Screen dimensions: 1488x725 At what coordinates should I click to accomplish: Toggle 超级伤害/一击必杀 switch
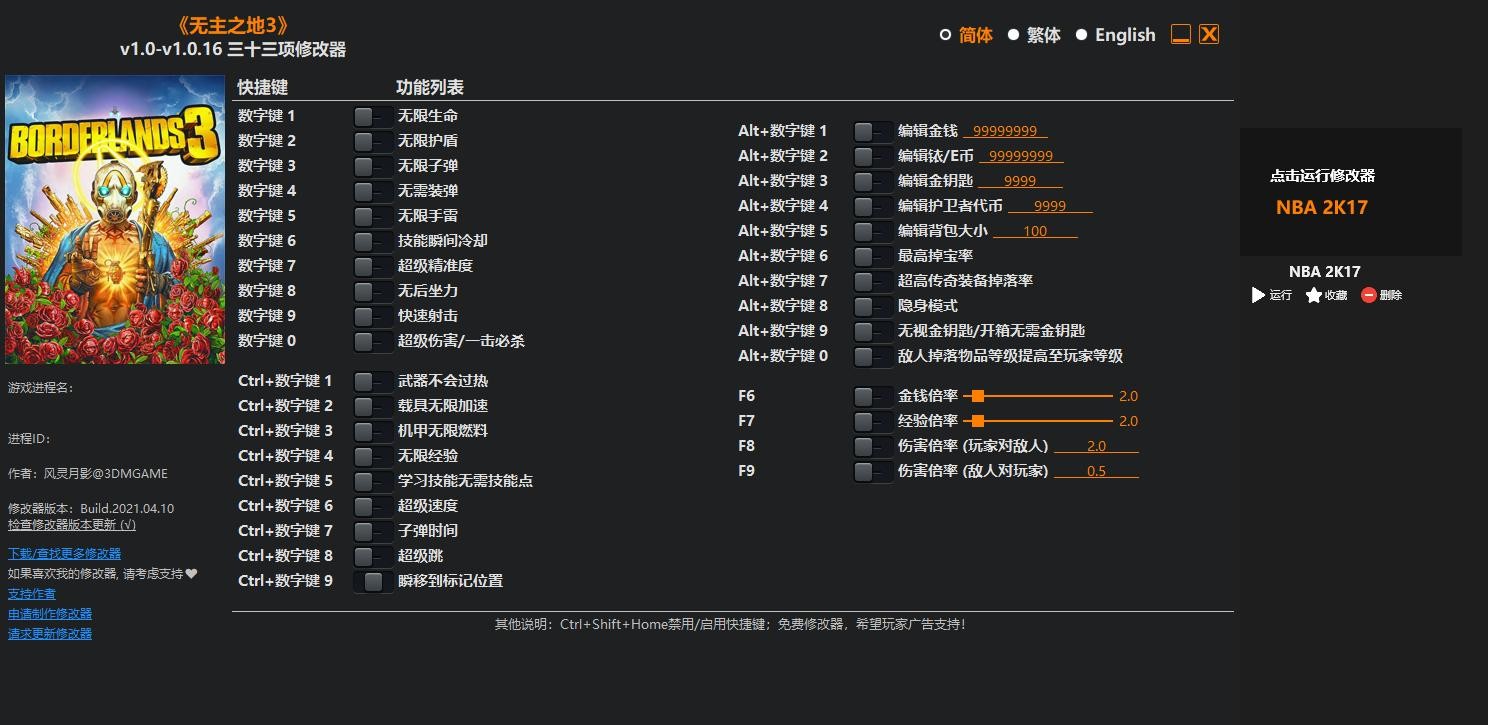372,341
